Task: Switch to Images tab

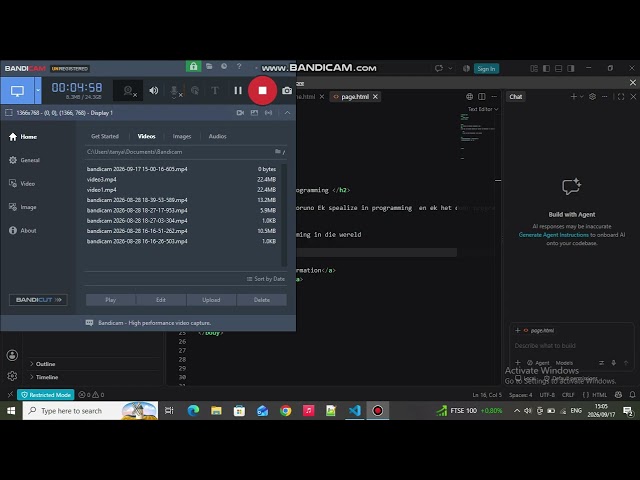Action: (x=182, y=136)
